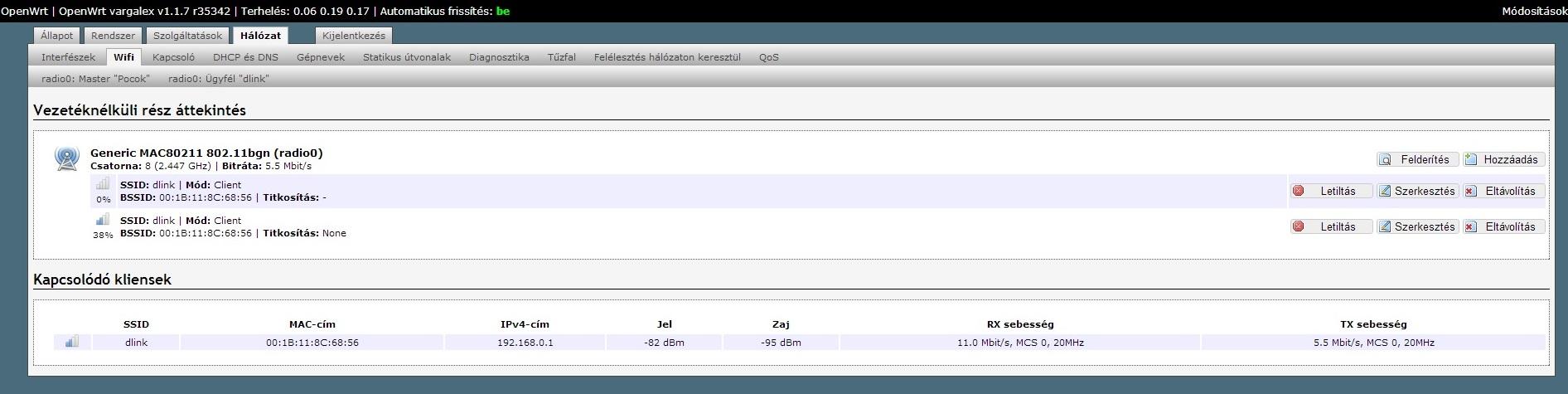The image size is (1568, 394).
Task: Click RX rate 11.0 Mbit/s cell
Action: 1020,342
